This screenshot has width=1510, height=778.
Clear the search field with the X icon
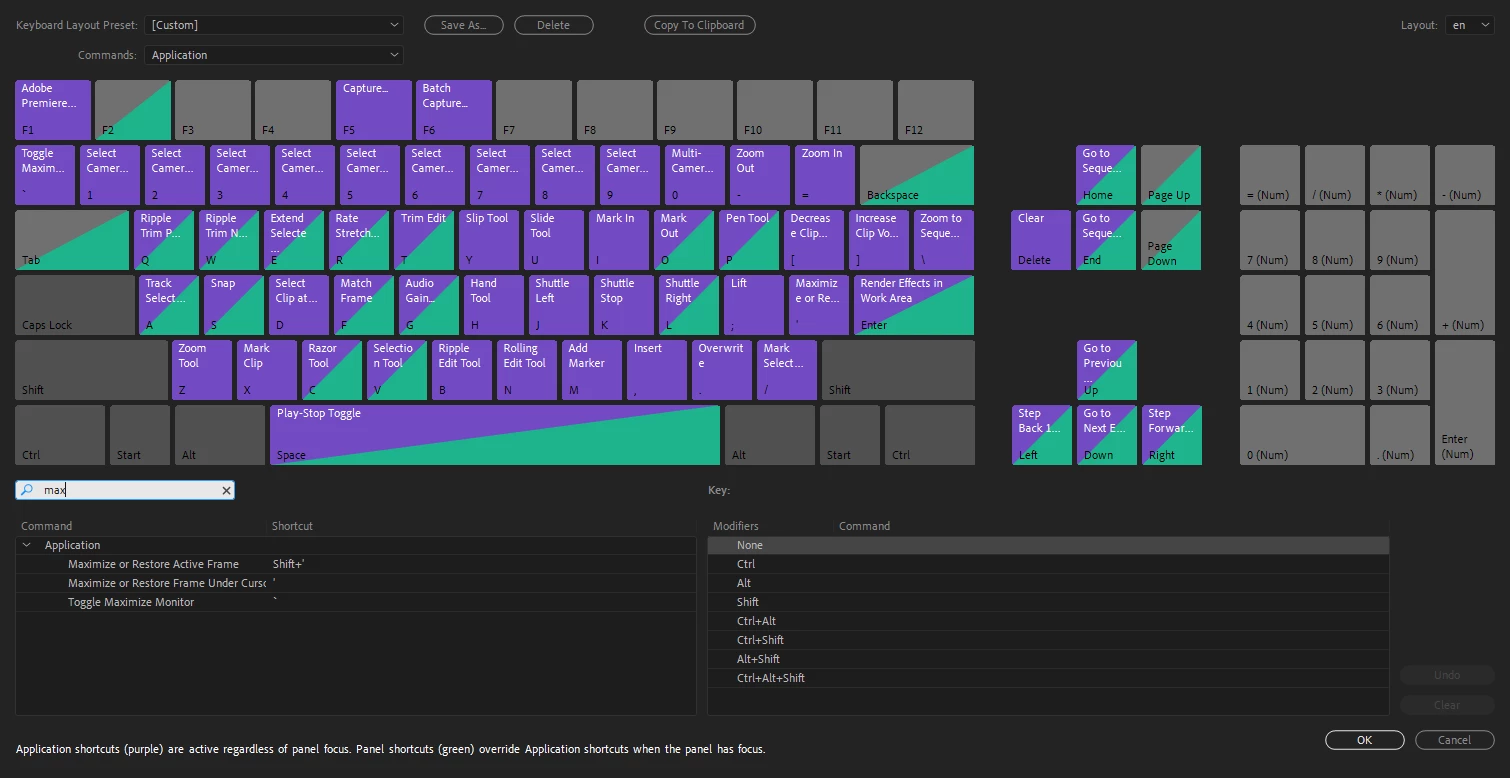(226, 490)
